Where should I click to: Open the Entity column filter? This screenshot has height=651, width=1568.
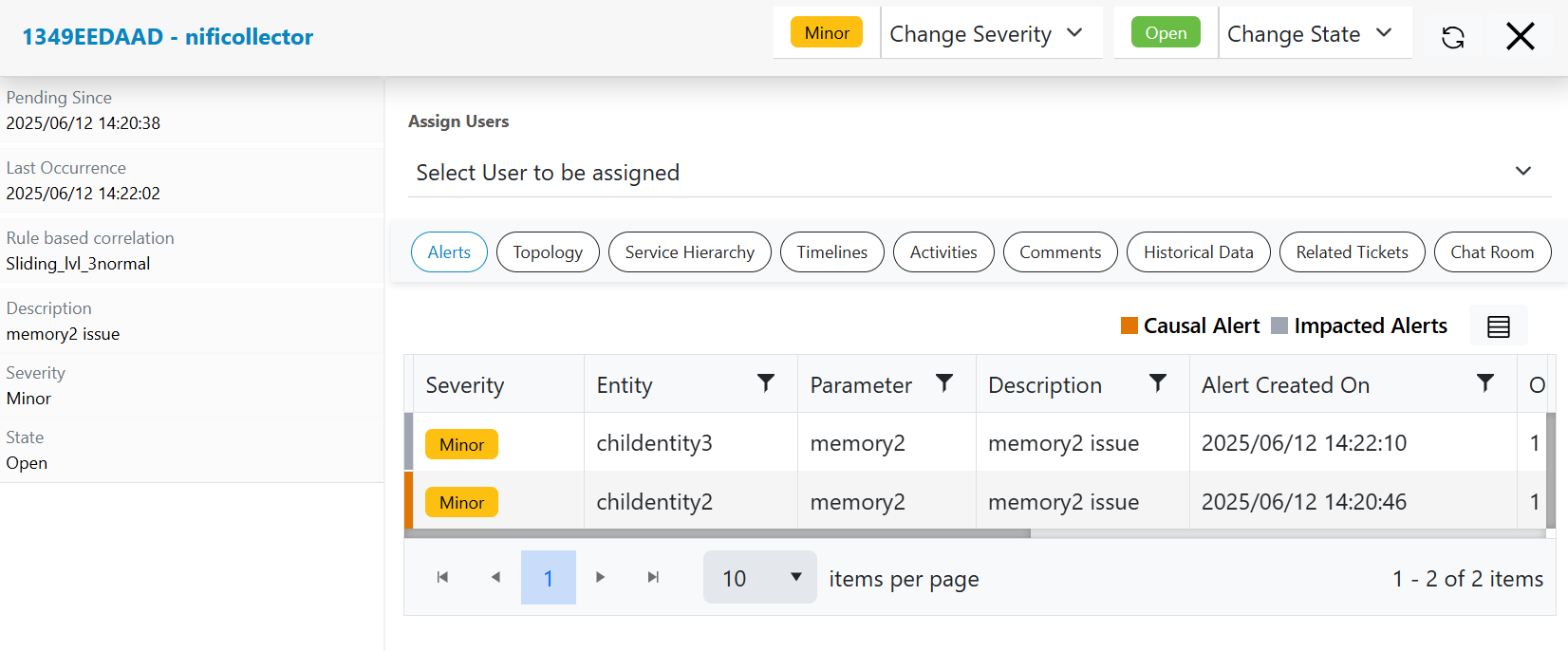point(765,383)
